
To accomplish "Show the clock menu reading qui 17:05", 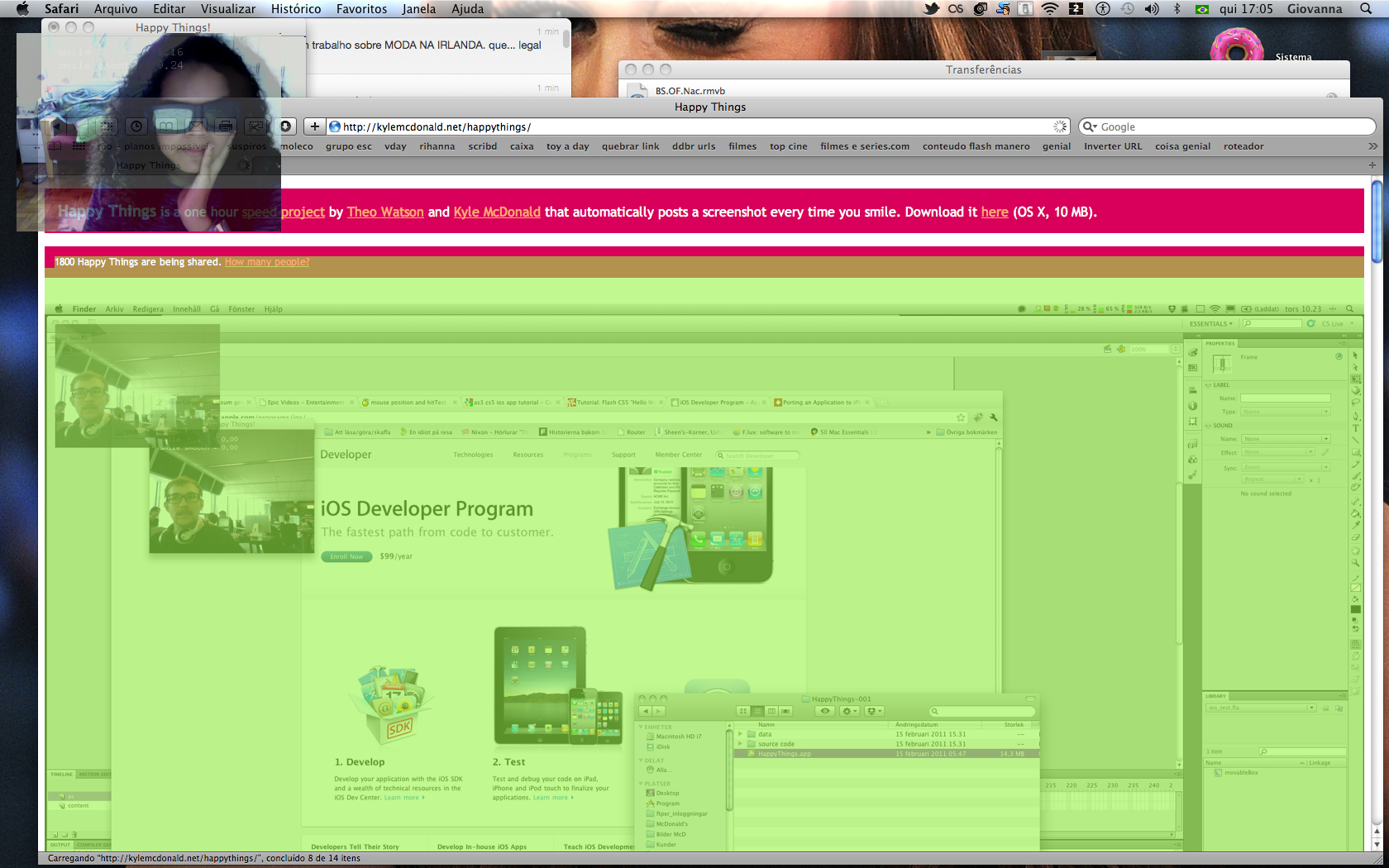I will [x=1246, y=9].
